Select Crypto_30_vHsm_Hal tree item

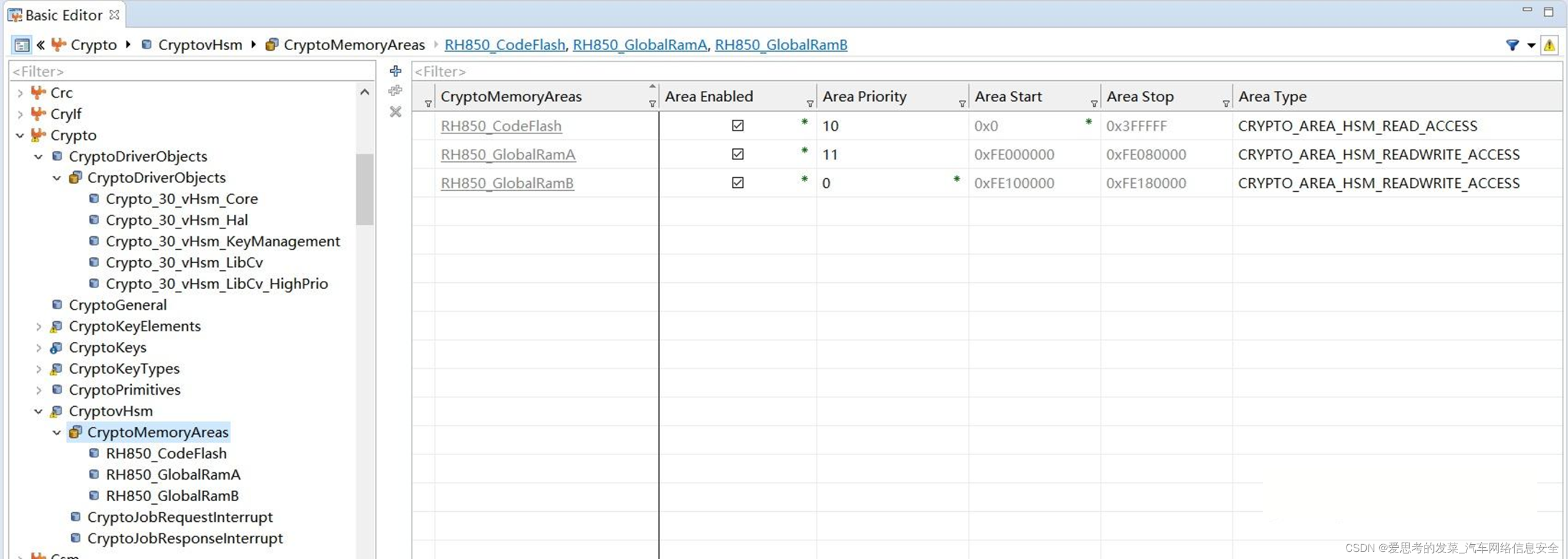177,220
